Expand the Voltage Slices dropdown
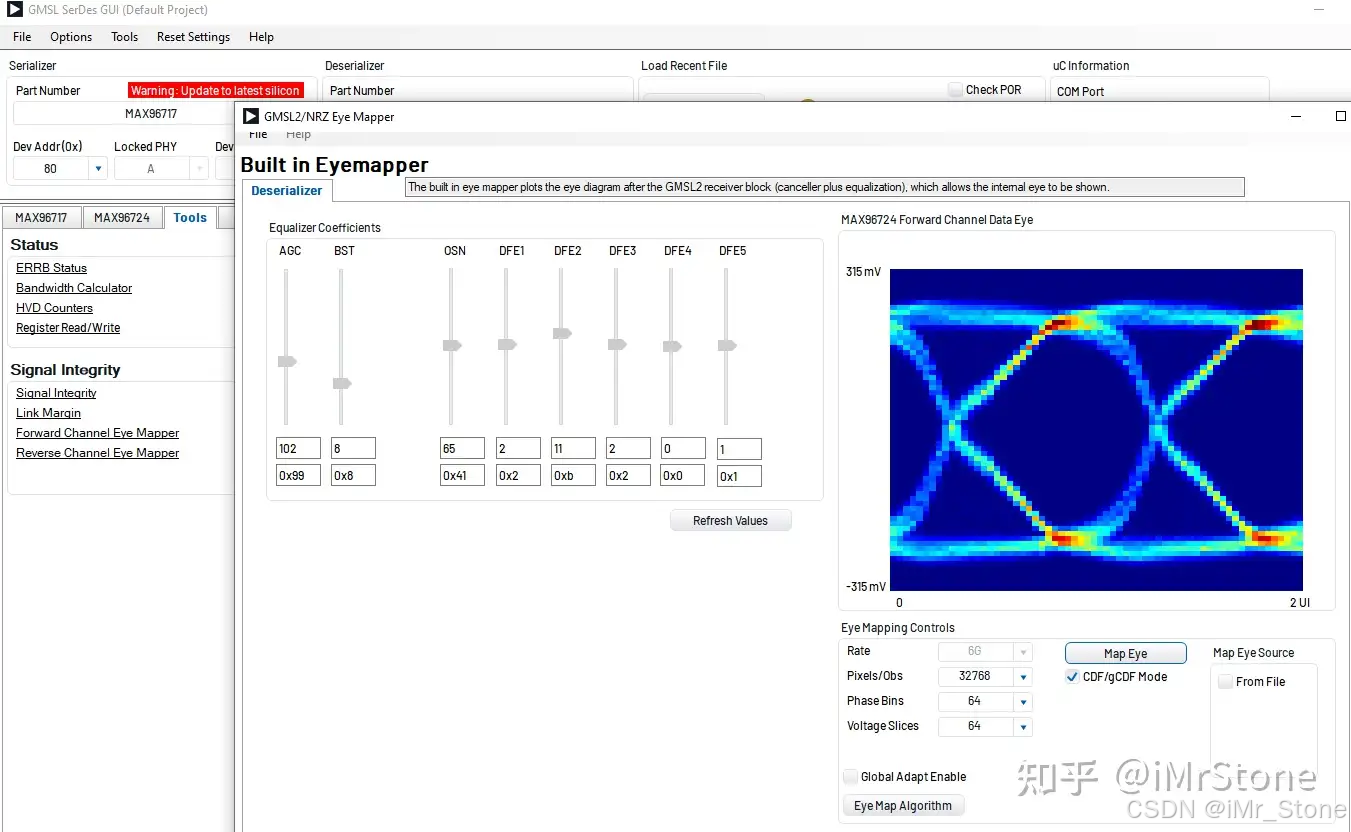 (x=1022, y=727)
